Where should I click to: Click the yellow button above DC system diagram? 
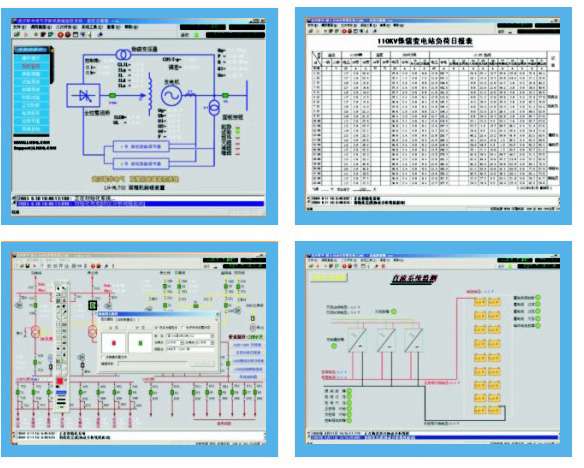point(328,277)
